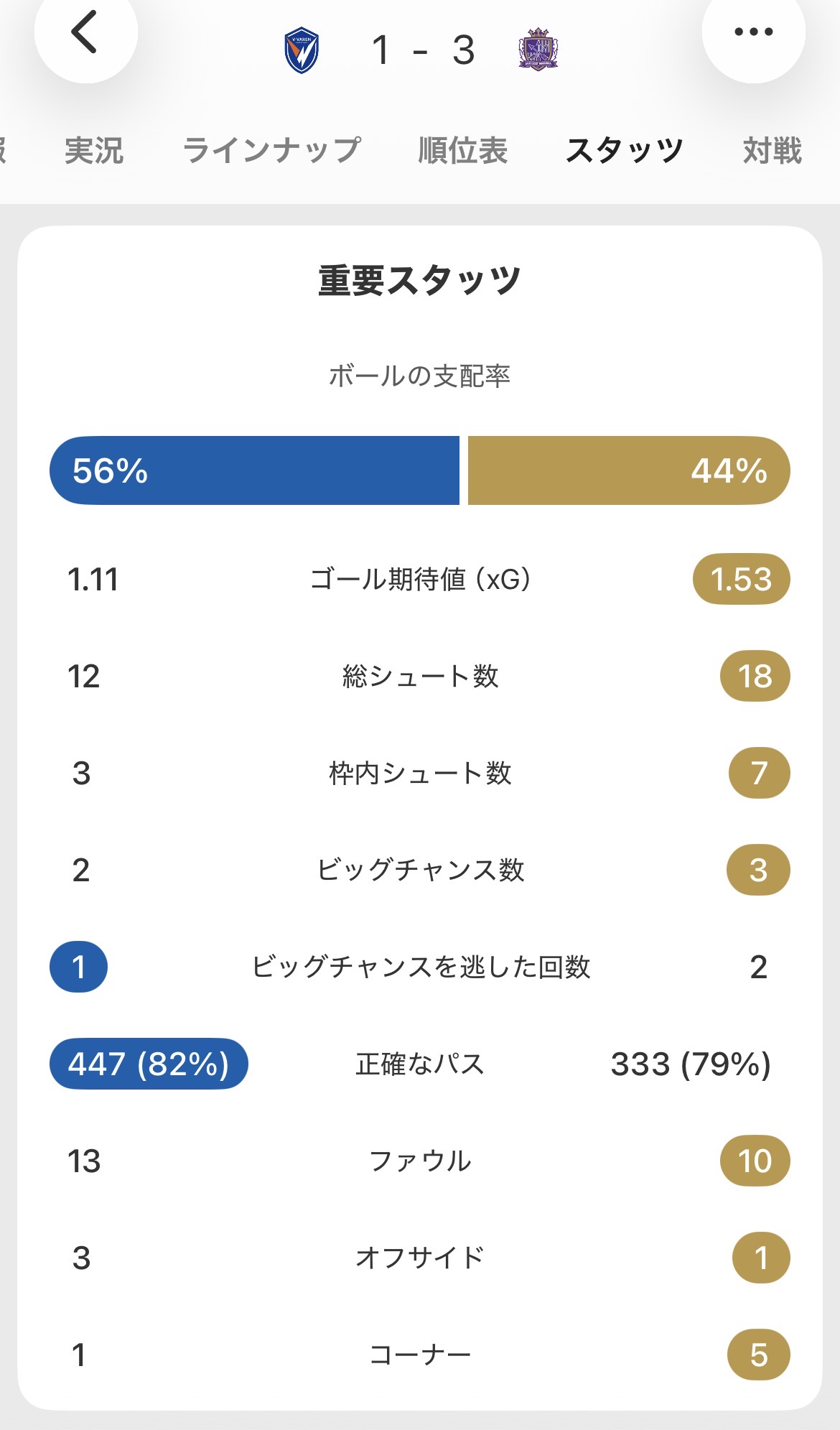Tap the ゴール期待値 (xG) label

tap(420, 580)
